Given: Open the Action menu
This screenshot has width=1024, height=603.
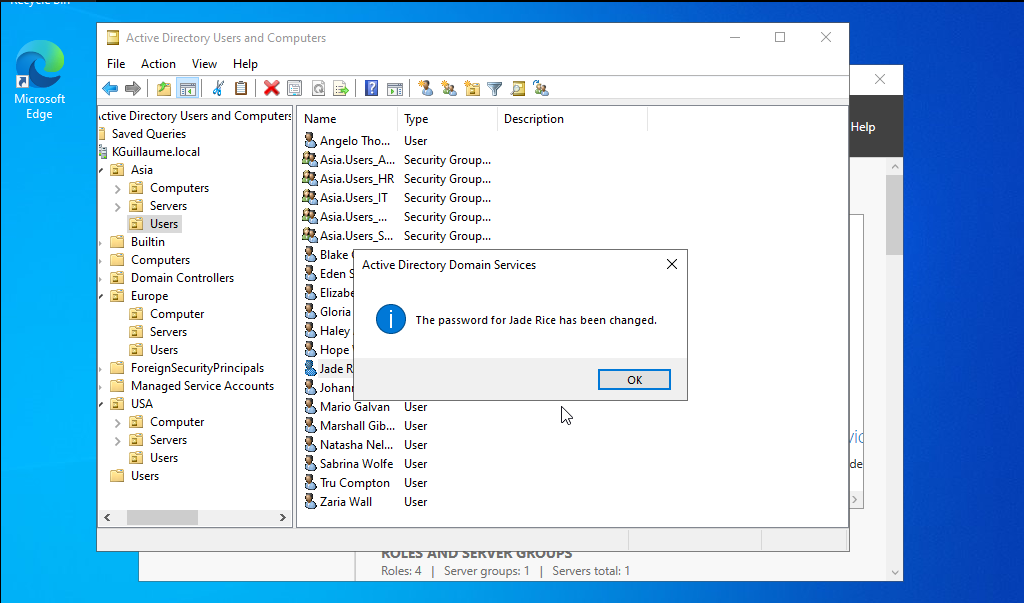Looking at the screenshot, I should [x=158, y=63].
